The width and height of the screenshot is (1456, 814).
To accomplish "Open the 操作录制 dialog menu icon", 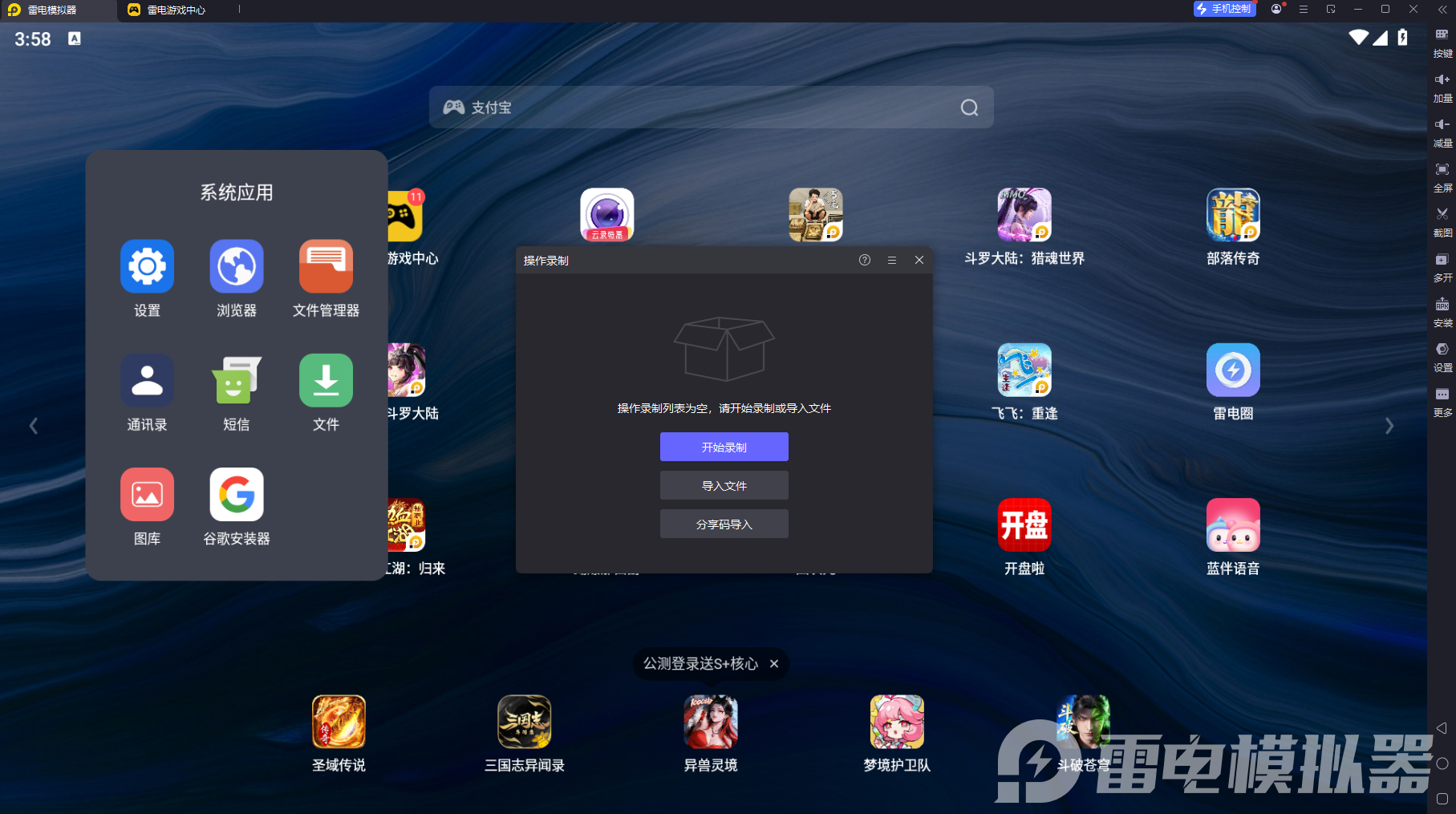I will pyautogui.click(x=891, y=260).
